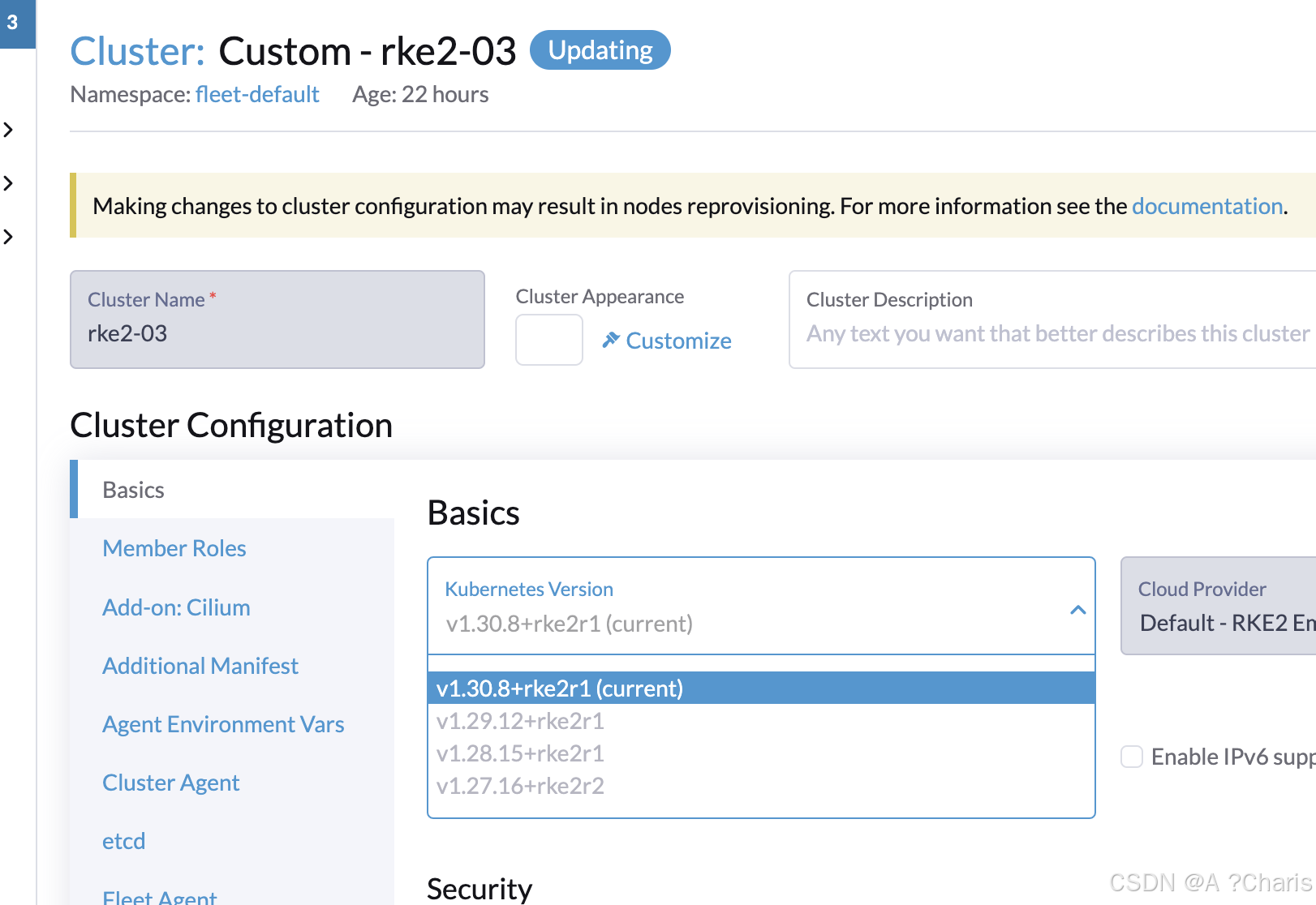The width and height of the screenshot is (1316, 905).
Task: Choose v1.28.15+rke2r1 version option
Action: click(x=761, y=753)
